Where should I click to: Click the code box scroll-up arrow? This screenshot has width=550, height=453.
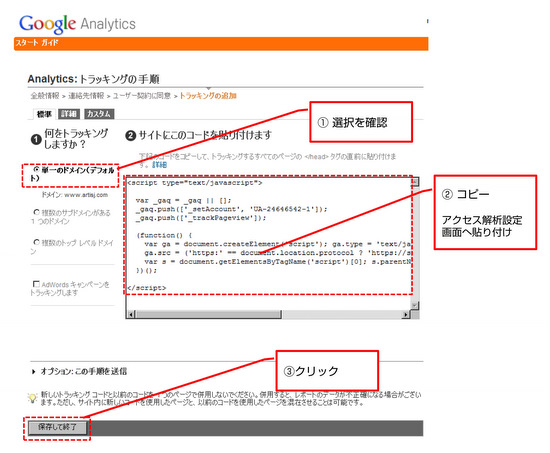coord(415,182)
